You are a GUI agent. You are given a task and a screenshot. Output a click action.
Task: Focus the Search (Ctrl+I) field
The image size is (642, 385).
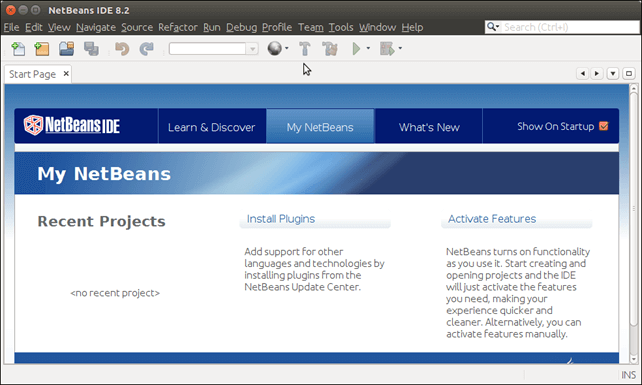569,27
